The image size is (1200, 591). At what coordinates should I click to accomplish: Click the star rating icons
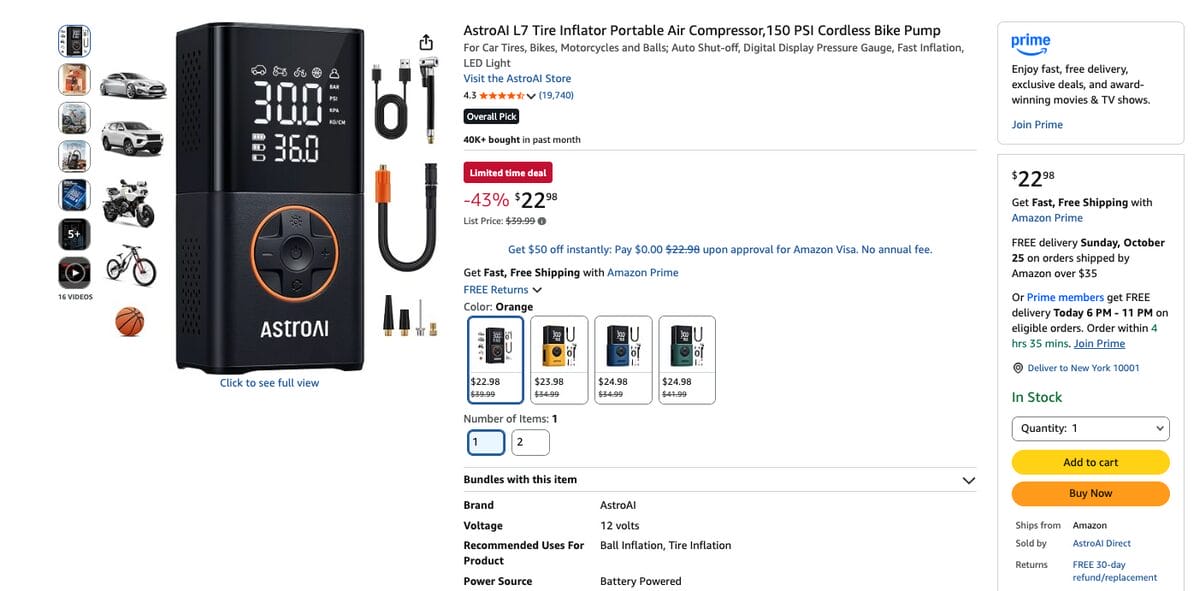[501, 96]
